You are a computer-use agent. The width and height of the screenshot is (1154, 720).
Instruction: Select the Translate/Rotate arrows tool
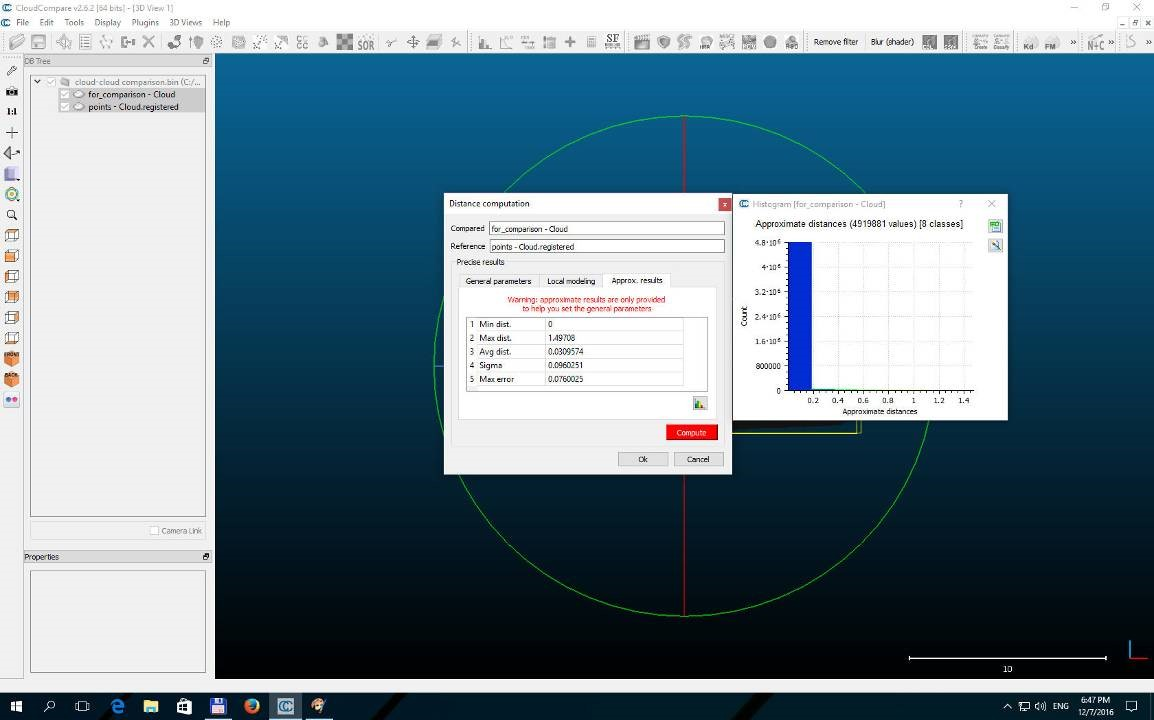(x=413, y=42)
